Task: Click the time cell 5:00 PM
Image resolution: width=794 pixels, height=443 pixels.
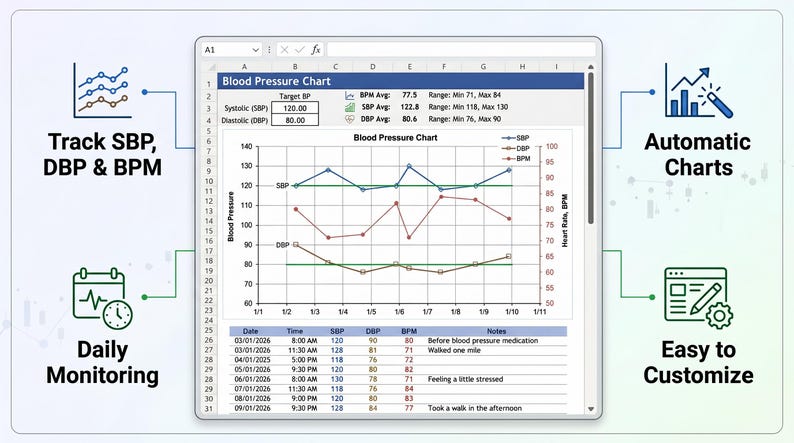Action: [304, 359]
